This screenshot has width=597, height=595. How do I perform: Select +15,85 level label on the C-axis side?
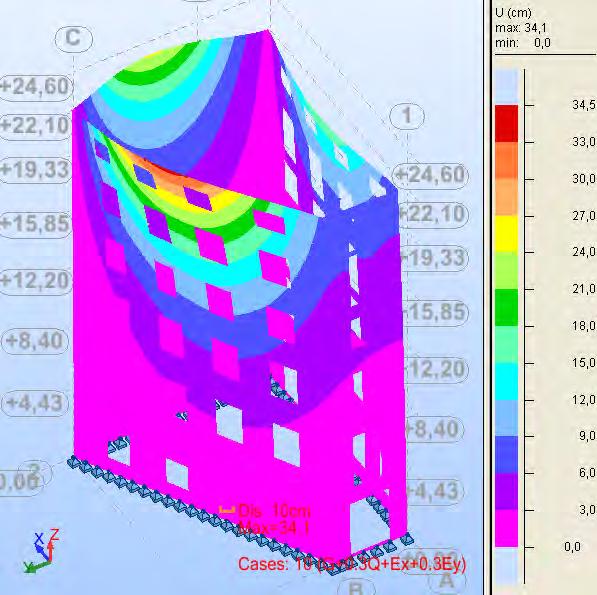point(35,224)
